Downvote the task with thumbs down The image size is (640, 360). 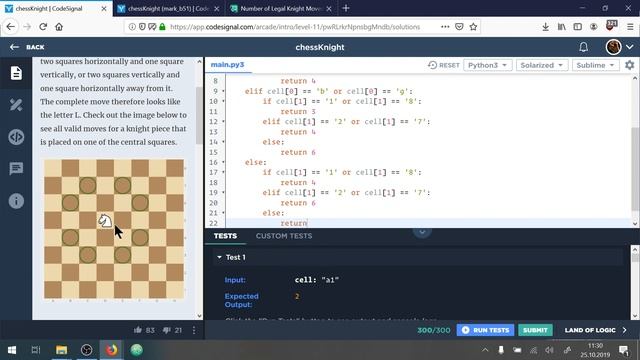(167, 330)
